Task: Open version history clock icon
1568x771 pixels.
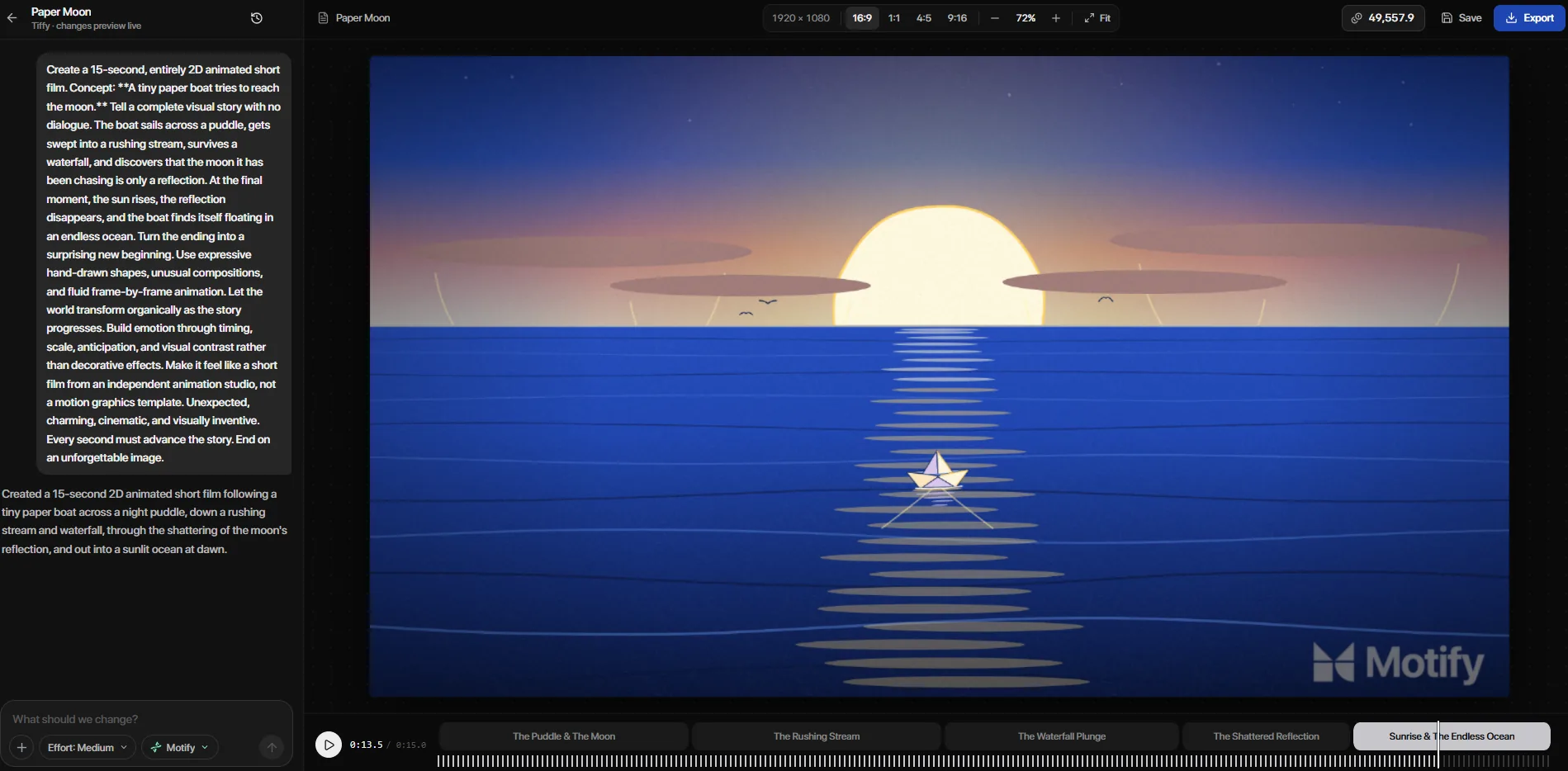Action: (x=257, y=18)
